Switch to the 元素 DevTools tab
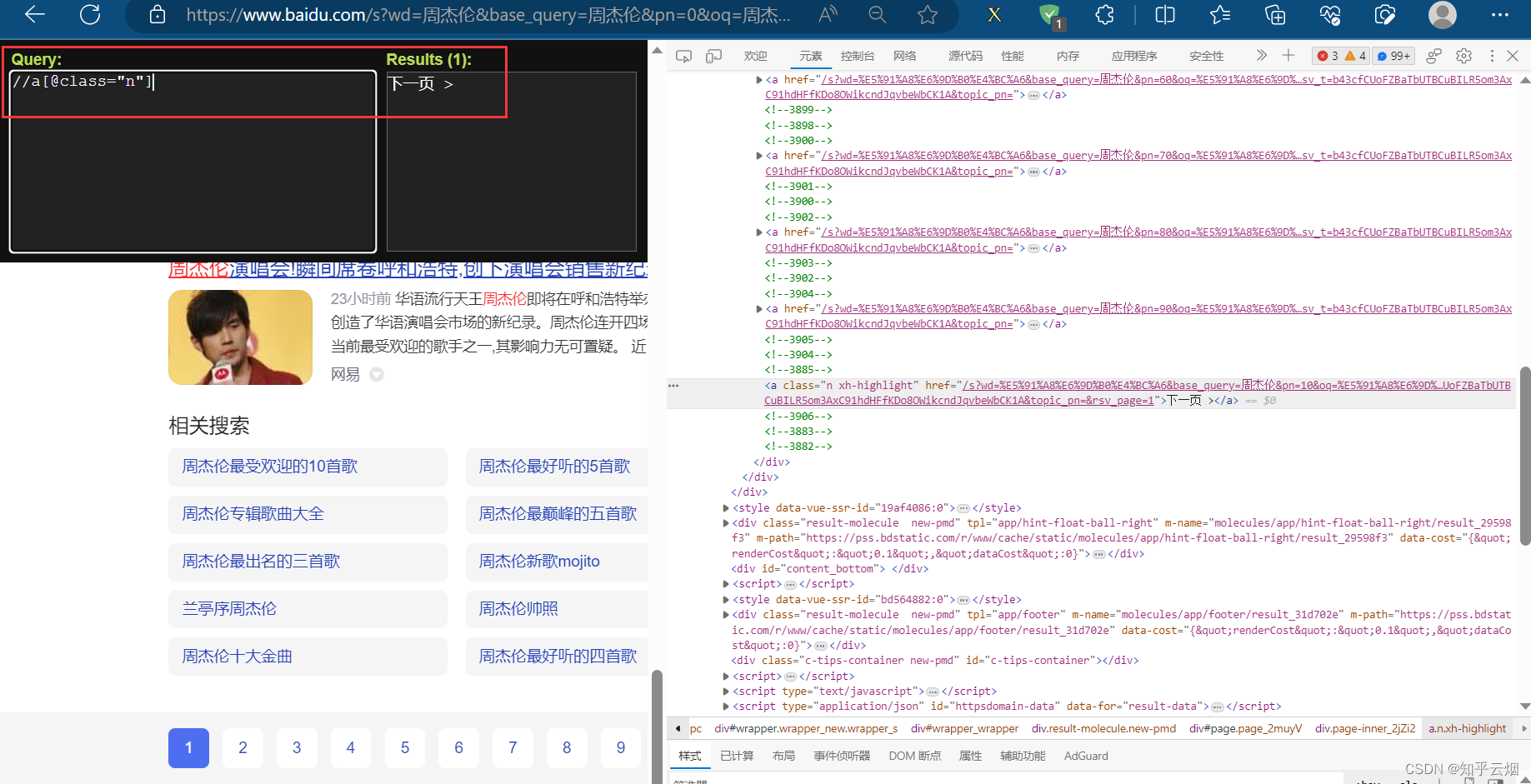 click(x=810, y=56)
